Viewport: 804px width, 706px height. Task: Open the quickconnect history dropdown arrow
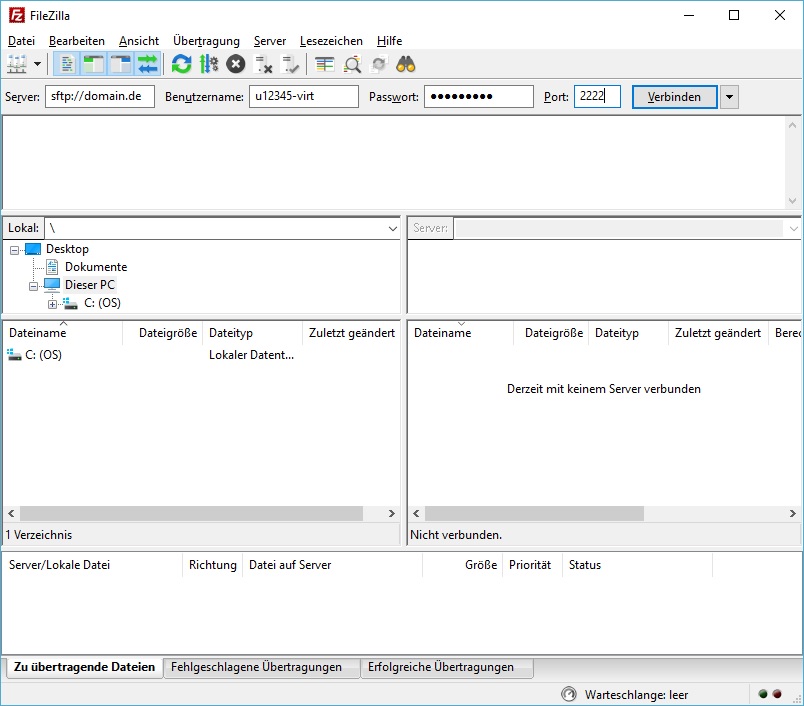click(x=729, y=97)
